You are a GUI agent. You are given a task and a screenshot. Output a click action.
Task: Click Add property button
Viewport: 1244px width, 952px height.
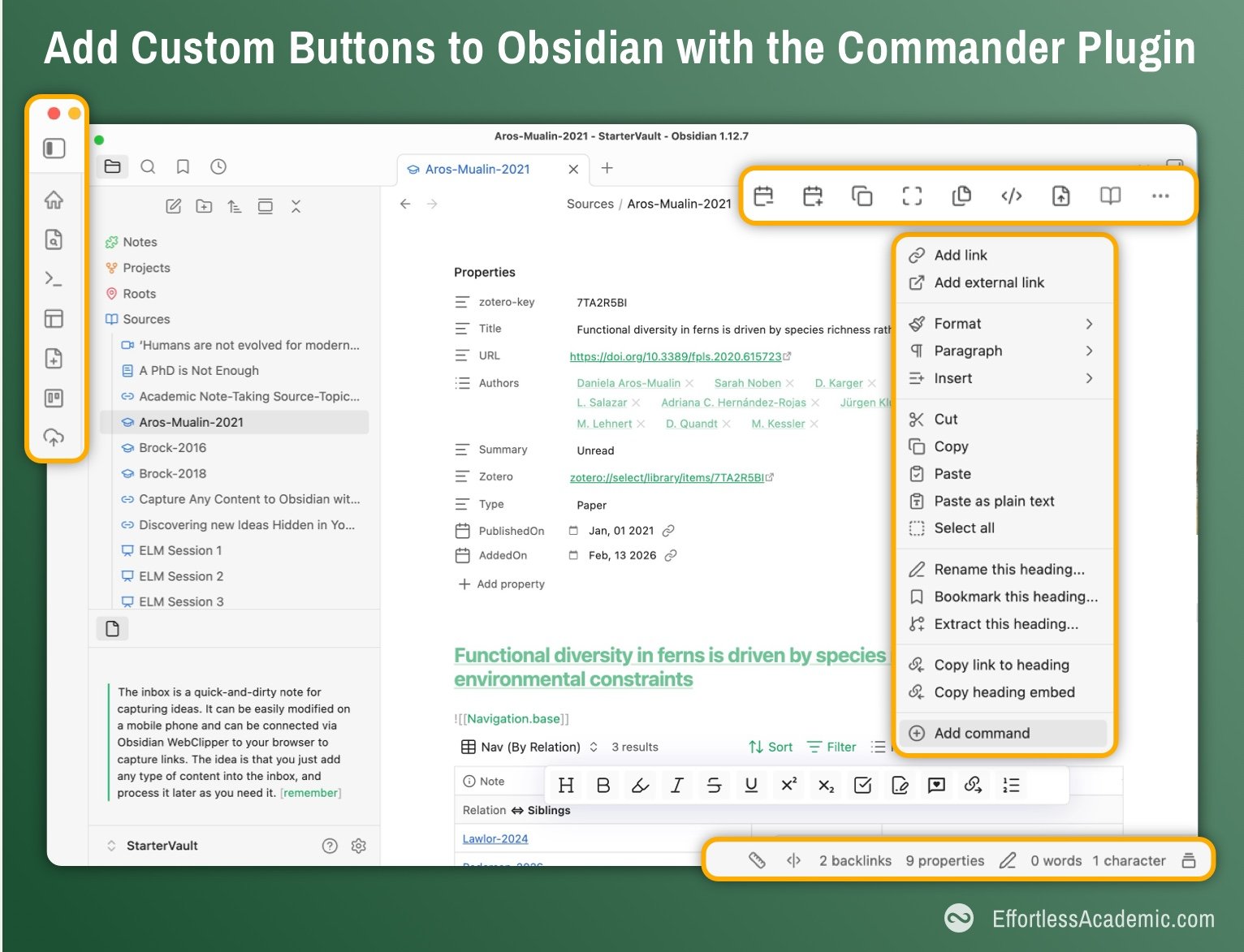pos(502,584)
